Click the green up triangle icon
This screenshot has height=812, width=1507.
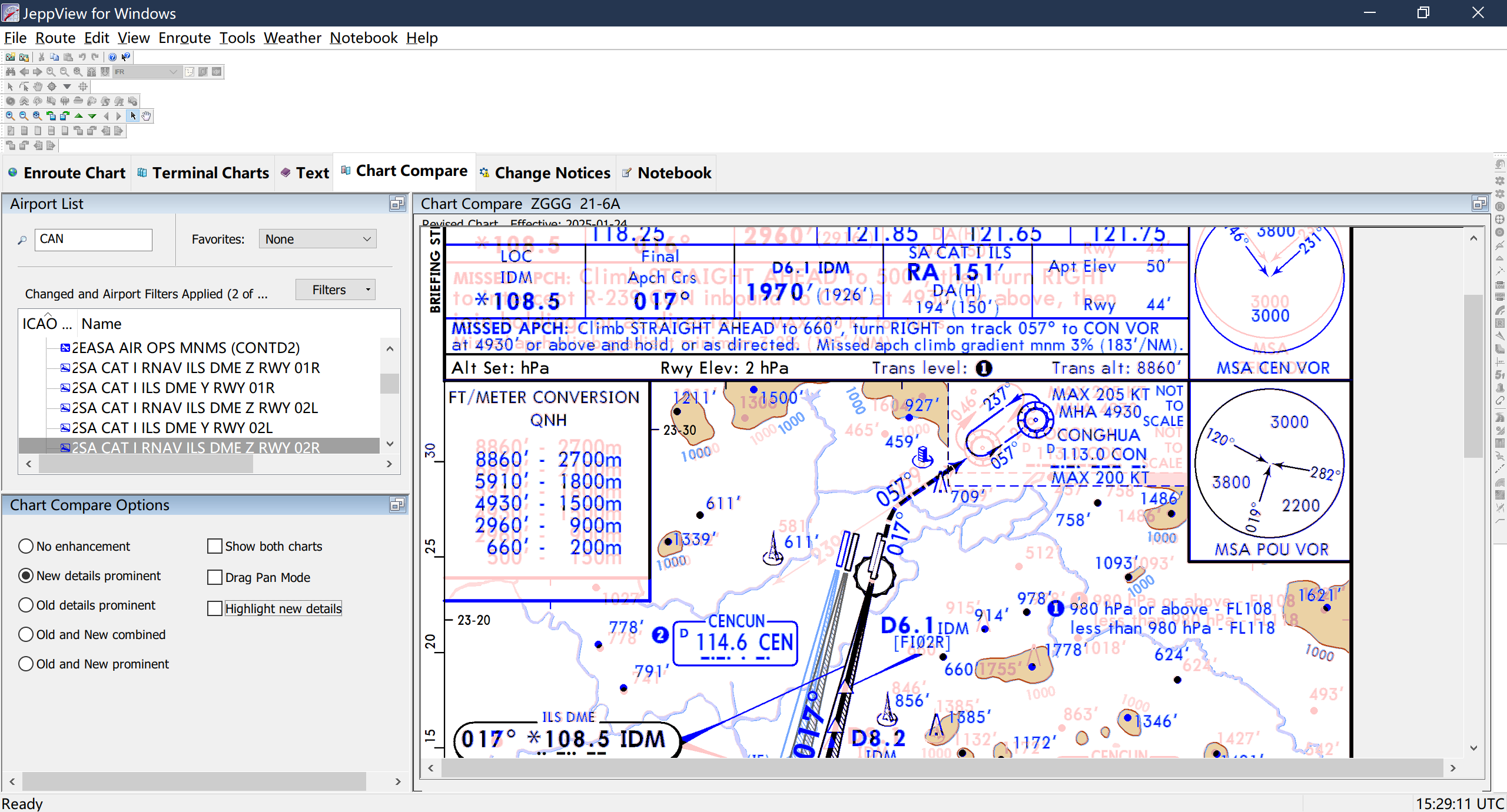[78, 116]
